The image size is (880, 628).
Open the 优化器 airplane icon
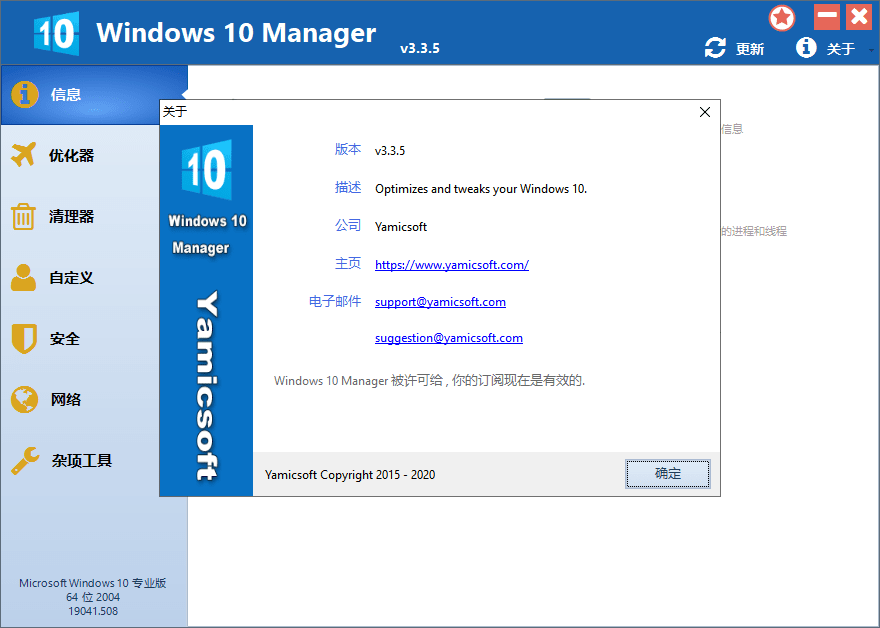pyautogui.click(x=24, y=155)
